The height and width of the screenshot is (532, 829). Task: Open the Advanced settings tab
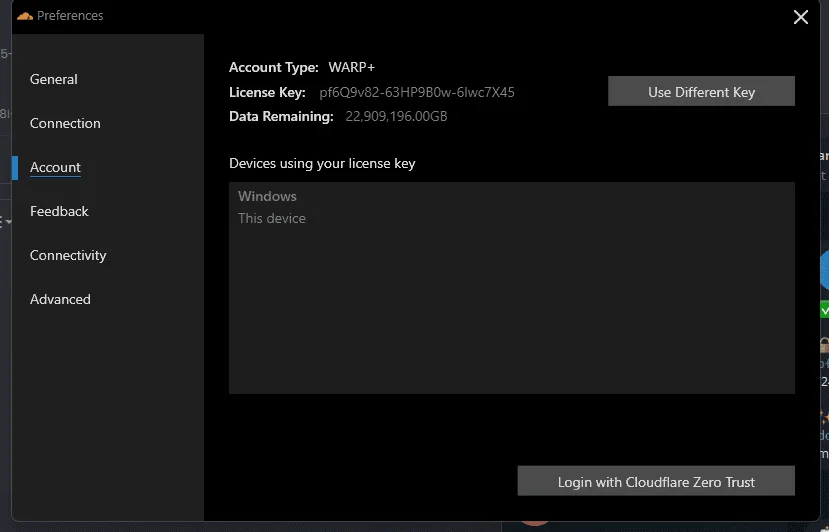pos(60,299)
